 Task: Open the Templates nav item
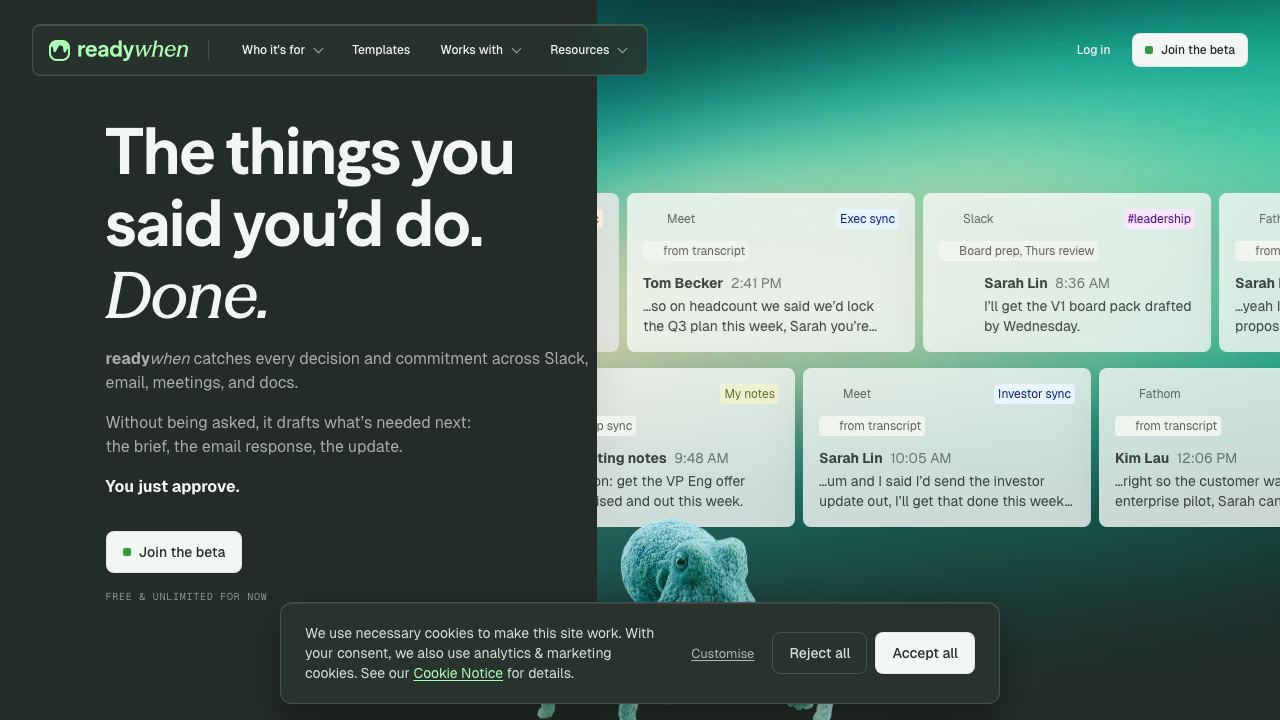[x=381, y=50]
